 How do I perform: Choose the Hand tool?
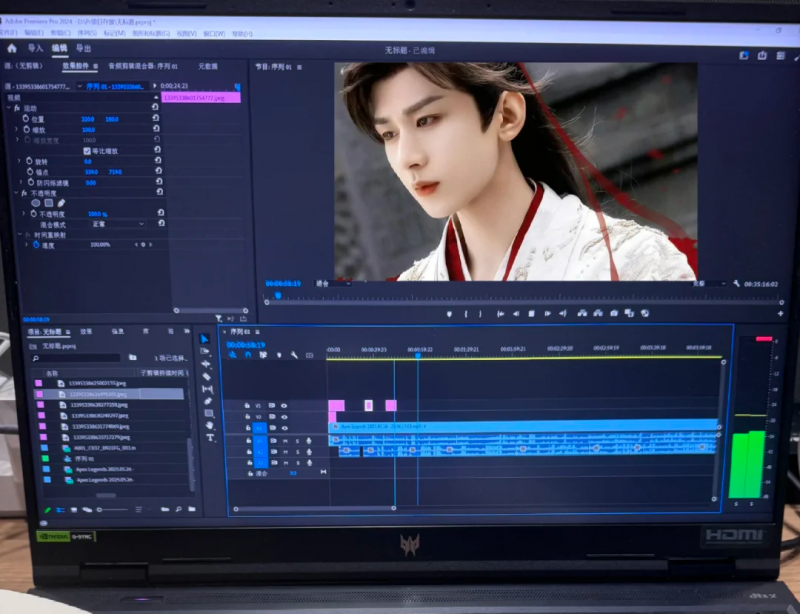pos(209,426)
